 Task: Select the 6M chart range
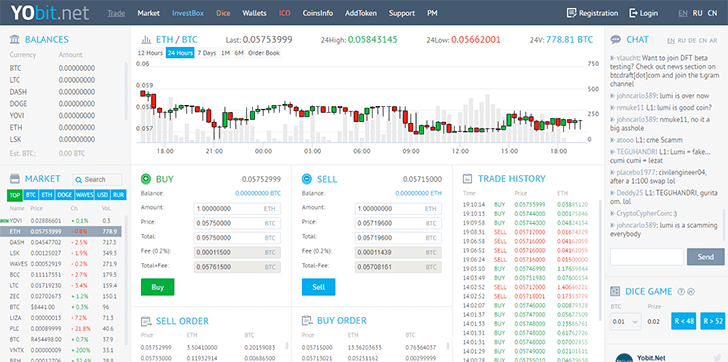coord(239,53)
